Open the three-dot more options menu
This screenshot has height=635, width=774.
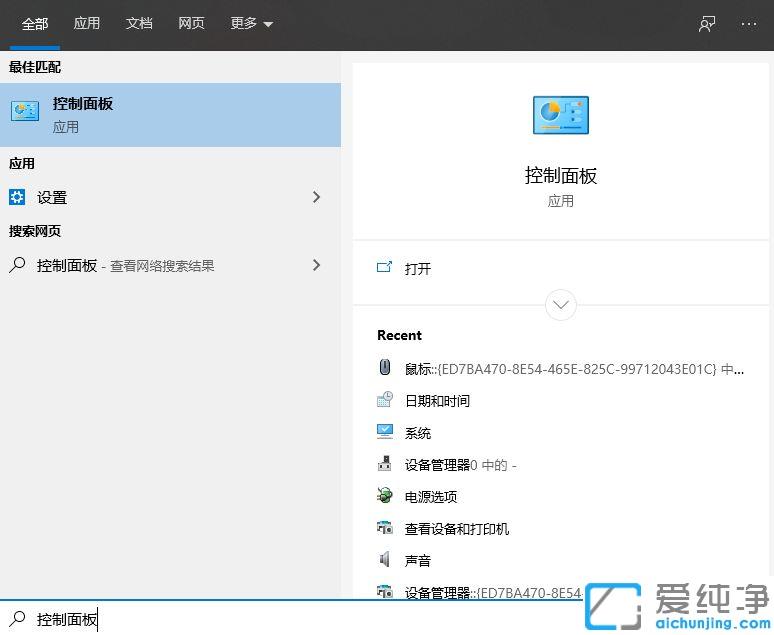coord(749,24)
